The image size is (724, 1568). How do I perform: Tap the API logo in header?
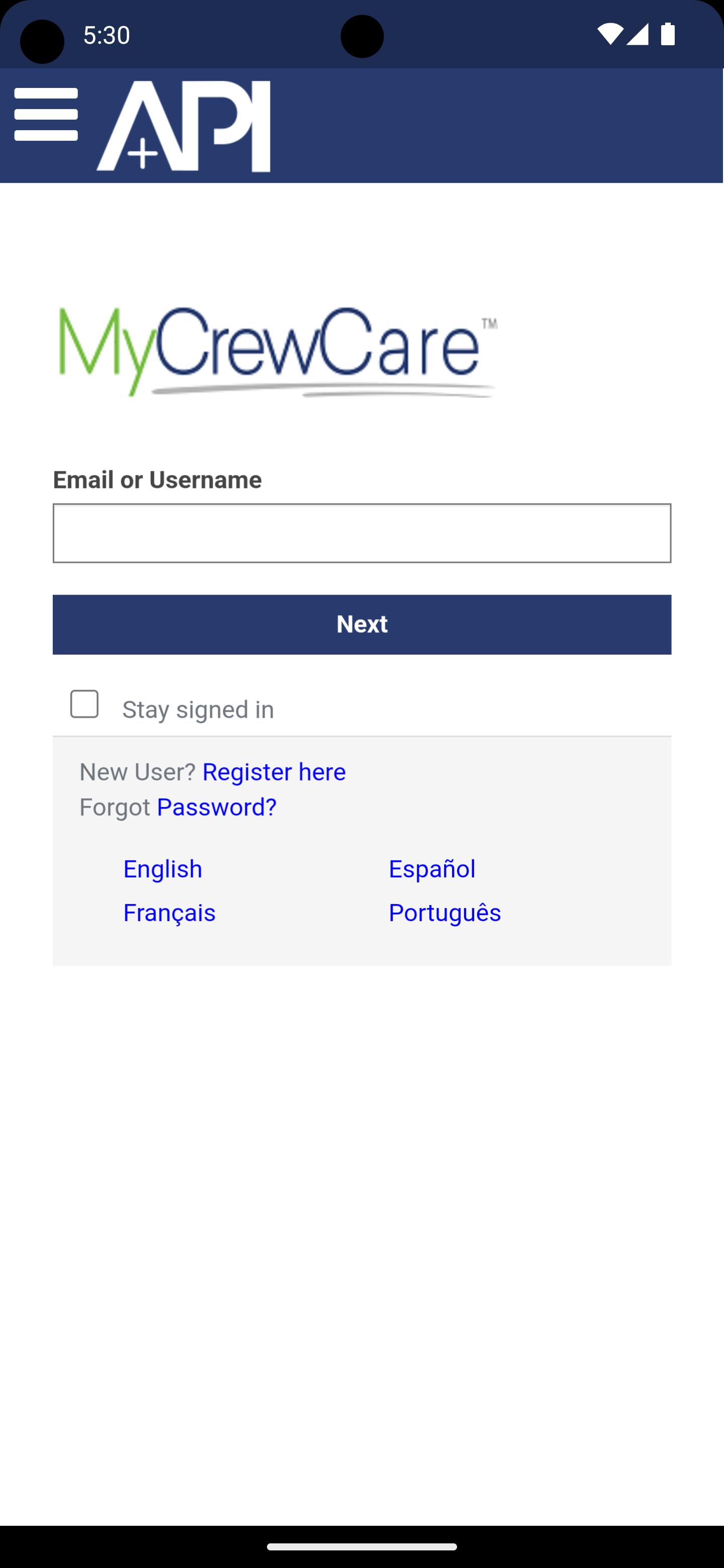pyautogui.click(x=184, y=126)
